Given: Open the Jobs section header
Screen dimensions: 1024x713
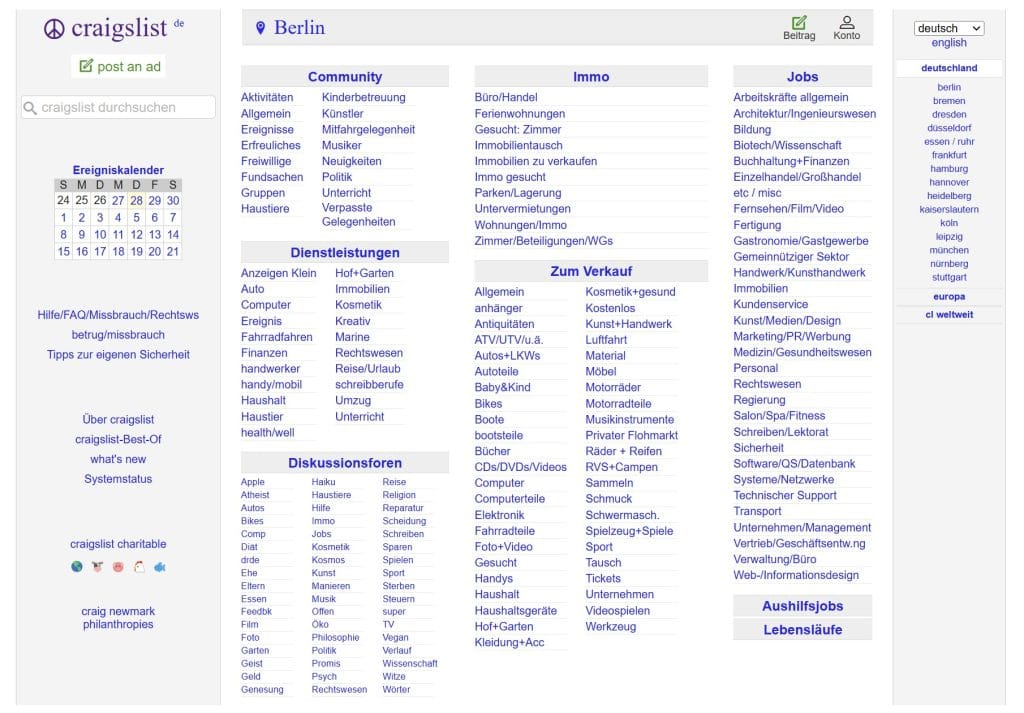Looking at the screenshot, I should coord(803,76).
